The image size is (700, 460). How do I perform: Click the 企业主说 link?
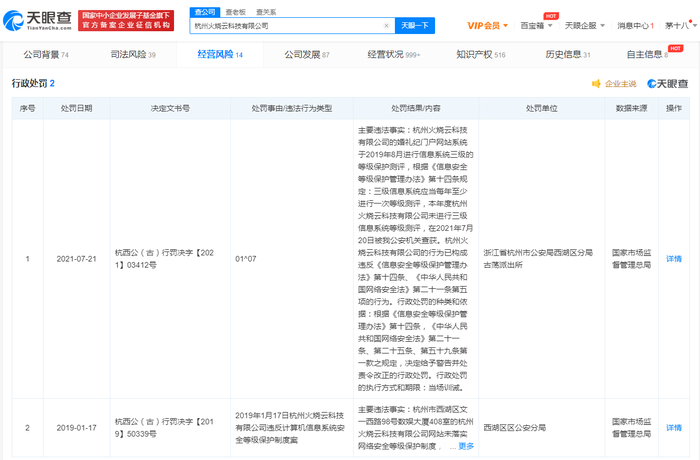click(x=620, y=84)
